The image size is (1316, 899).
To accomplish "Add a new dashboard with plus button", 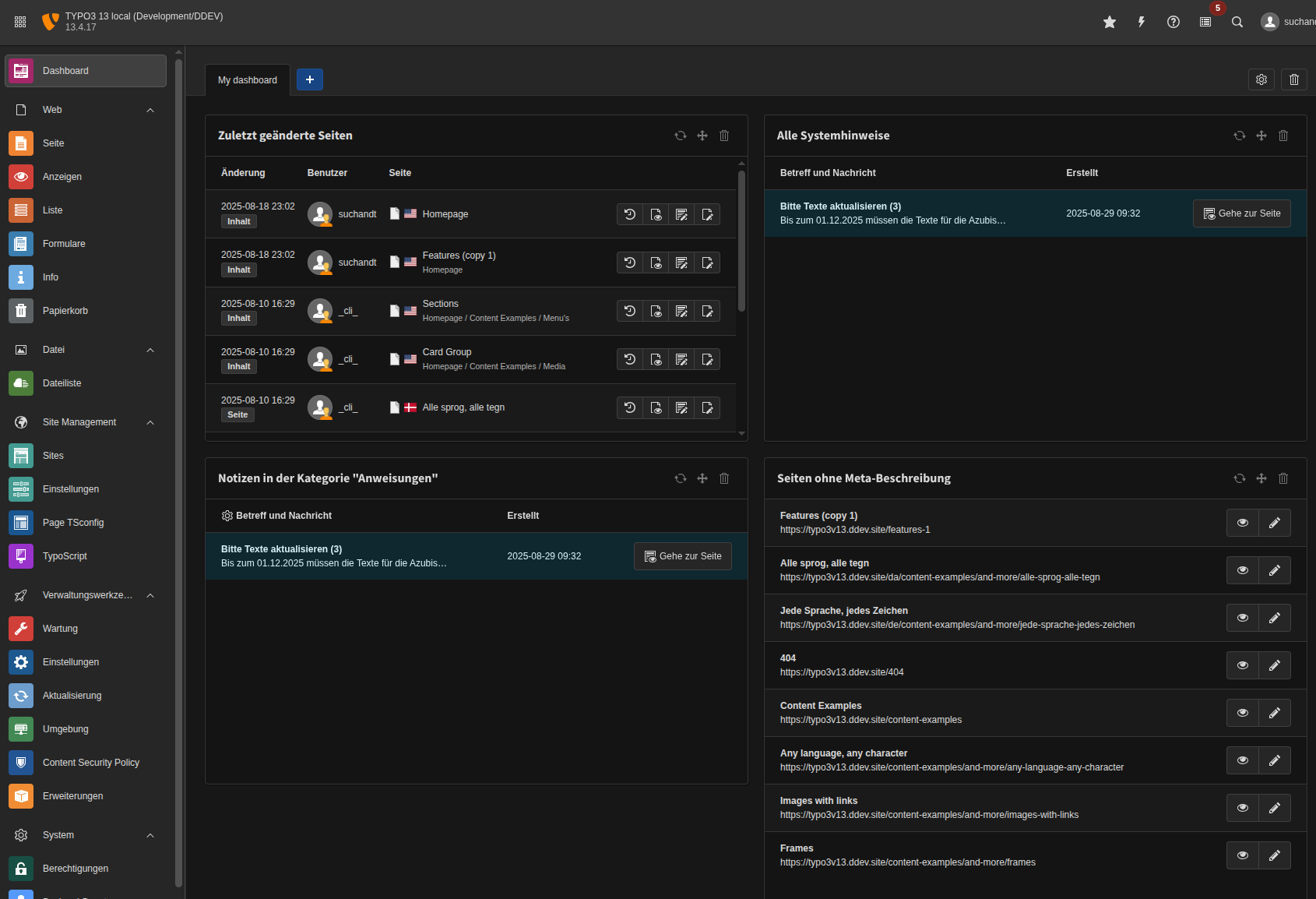I will coord(310,79).
